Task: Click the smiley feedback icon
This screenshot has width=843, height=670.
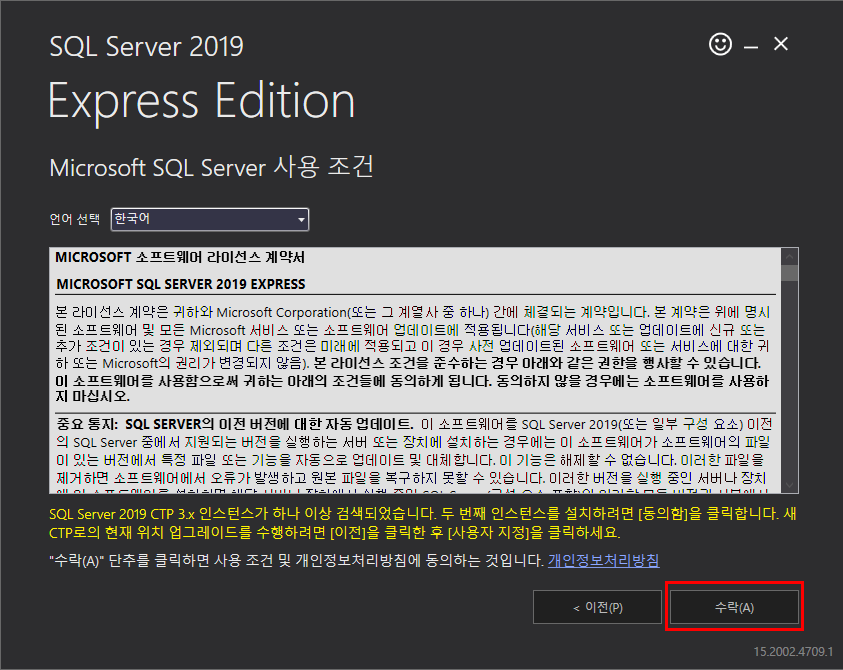Action: (720, 44)
